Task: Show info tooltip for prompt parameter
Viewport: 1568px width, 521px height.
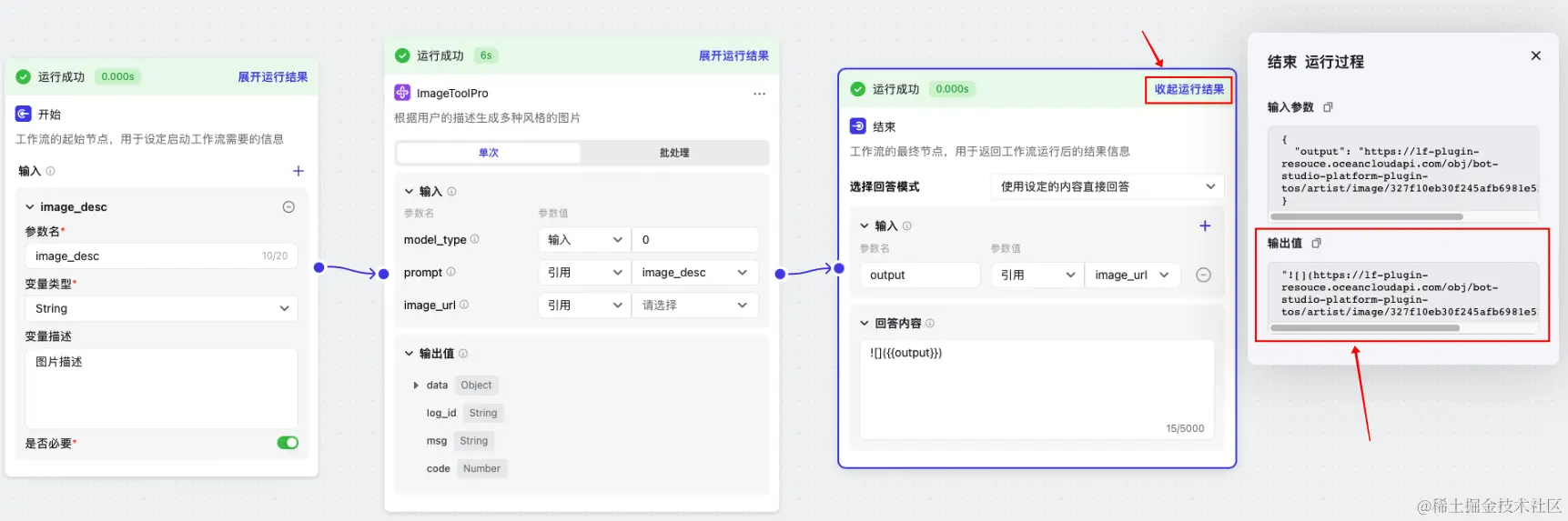Action: tap(450, 272)
